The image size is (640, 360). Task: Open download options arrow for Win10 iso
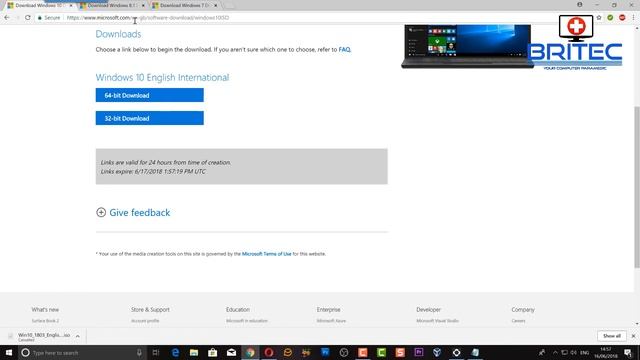[x=78, y=336]
